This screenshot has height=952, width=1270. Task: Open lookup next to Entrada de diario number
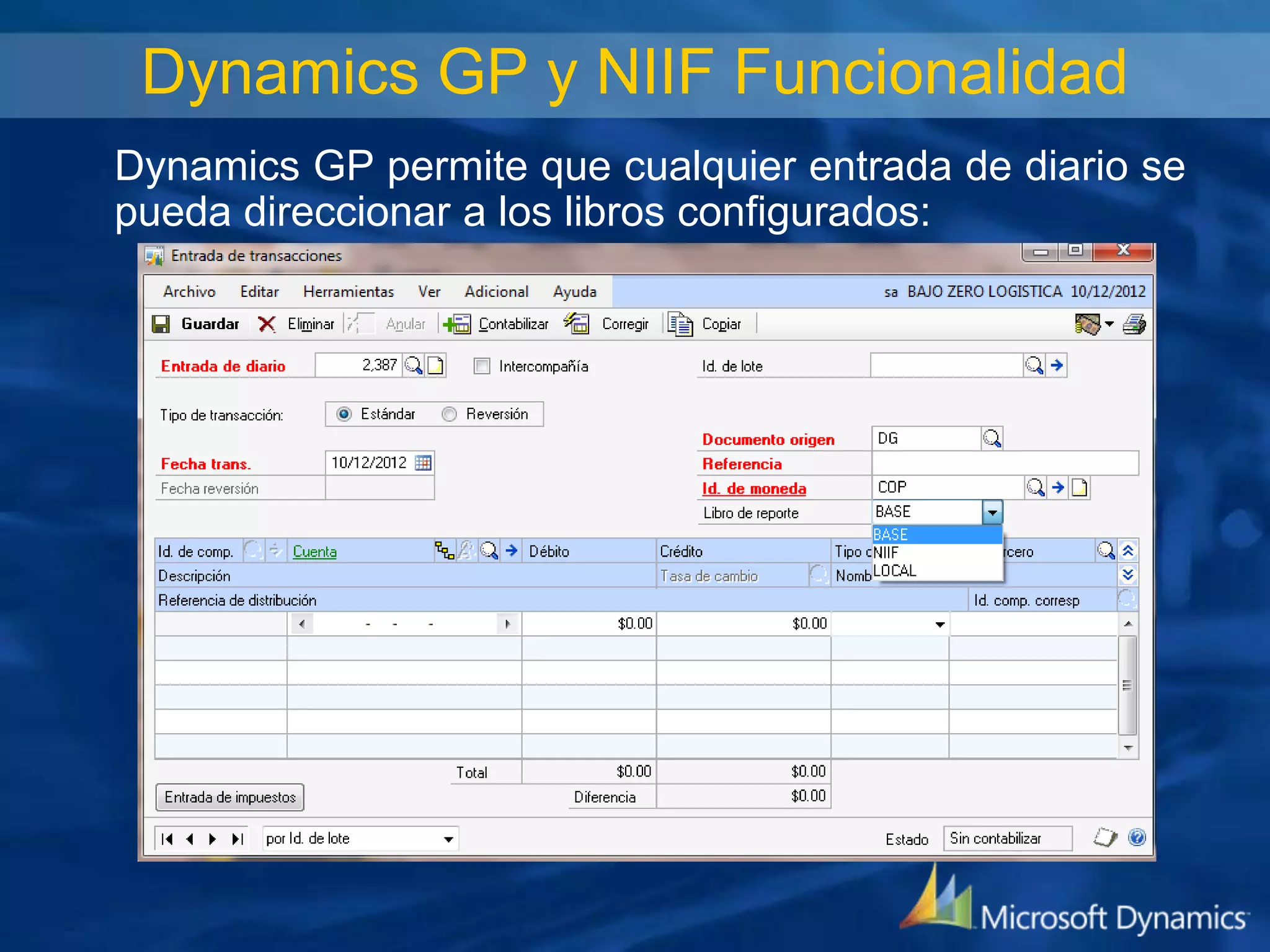coord(413,365)
